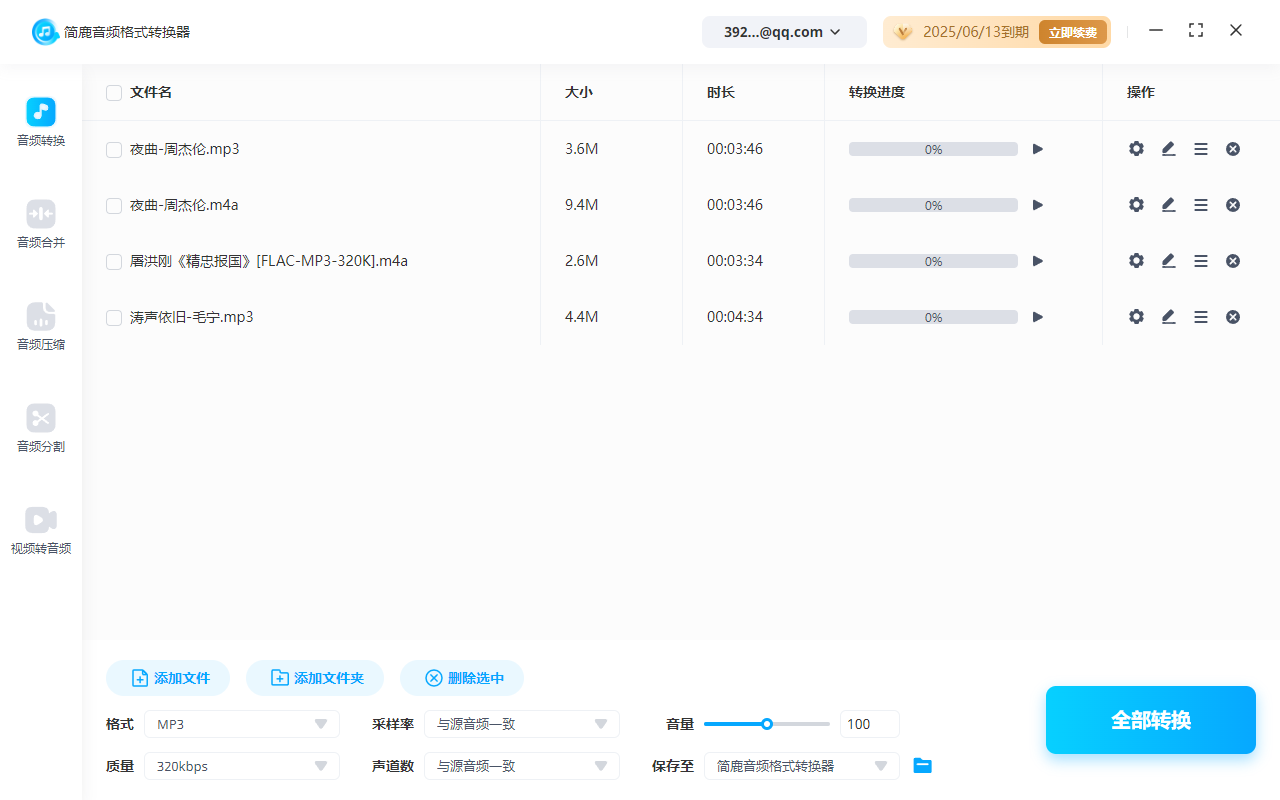1280x800 pixels.
Task: Start conversion with the 全部转换 button
Action: tap(1151, 720)
